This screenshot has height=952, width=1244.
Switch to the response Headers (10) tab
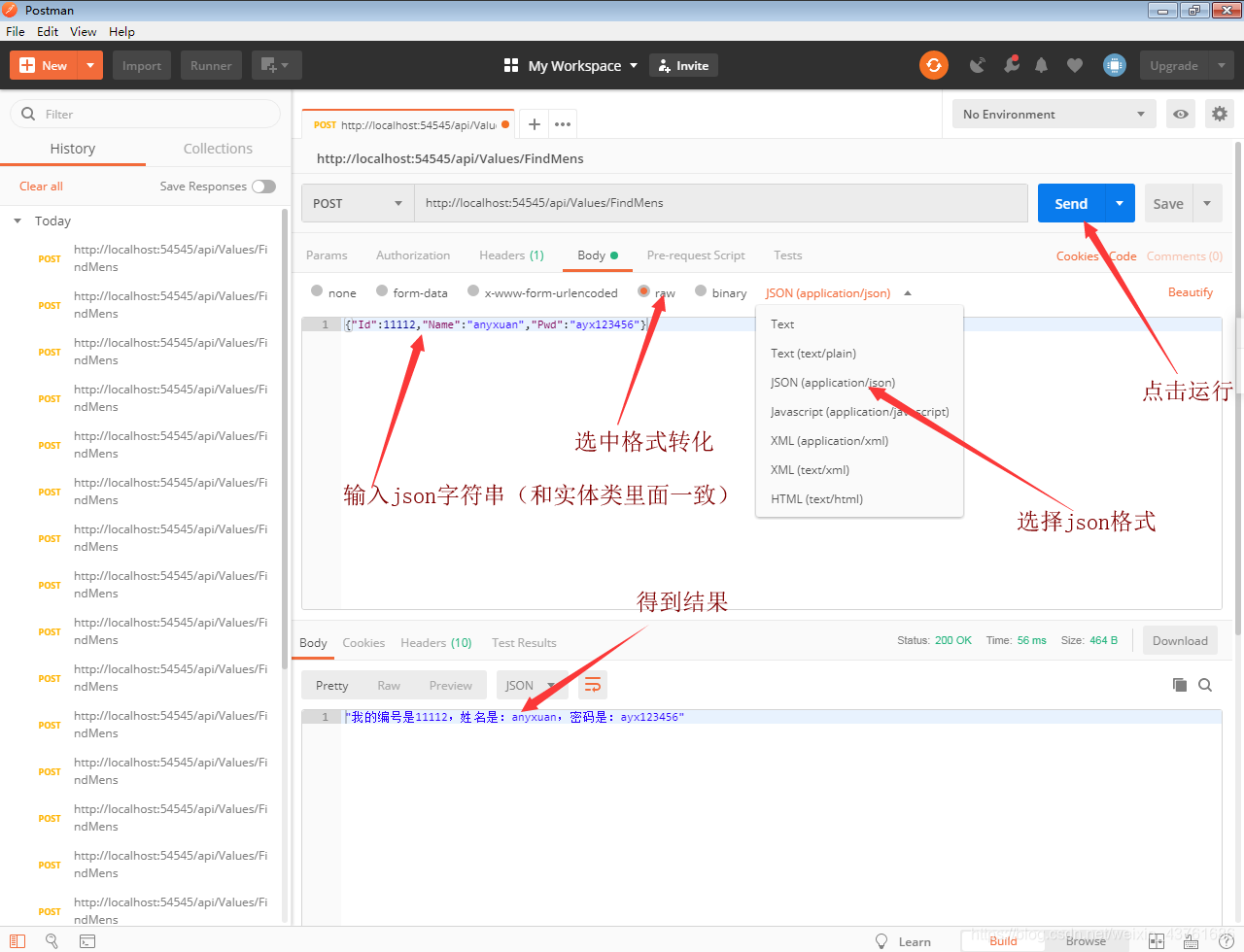(435, 642)
